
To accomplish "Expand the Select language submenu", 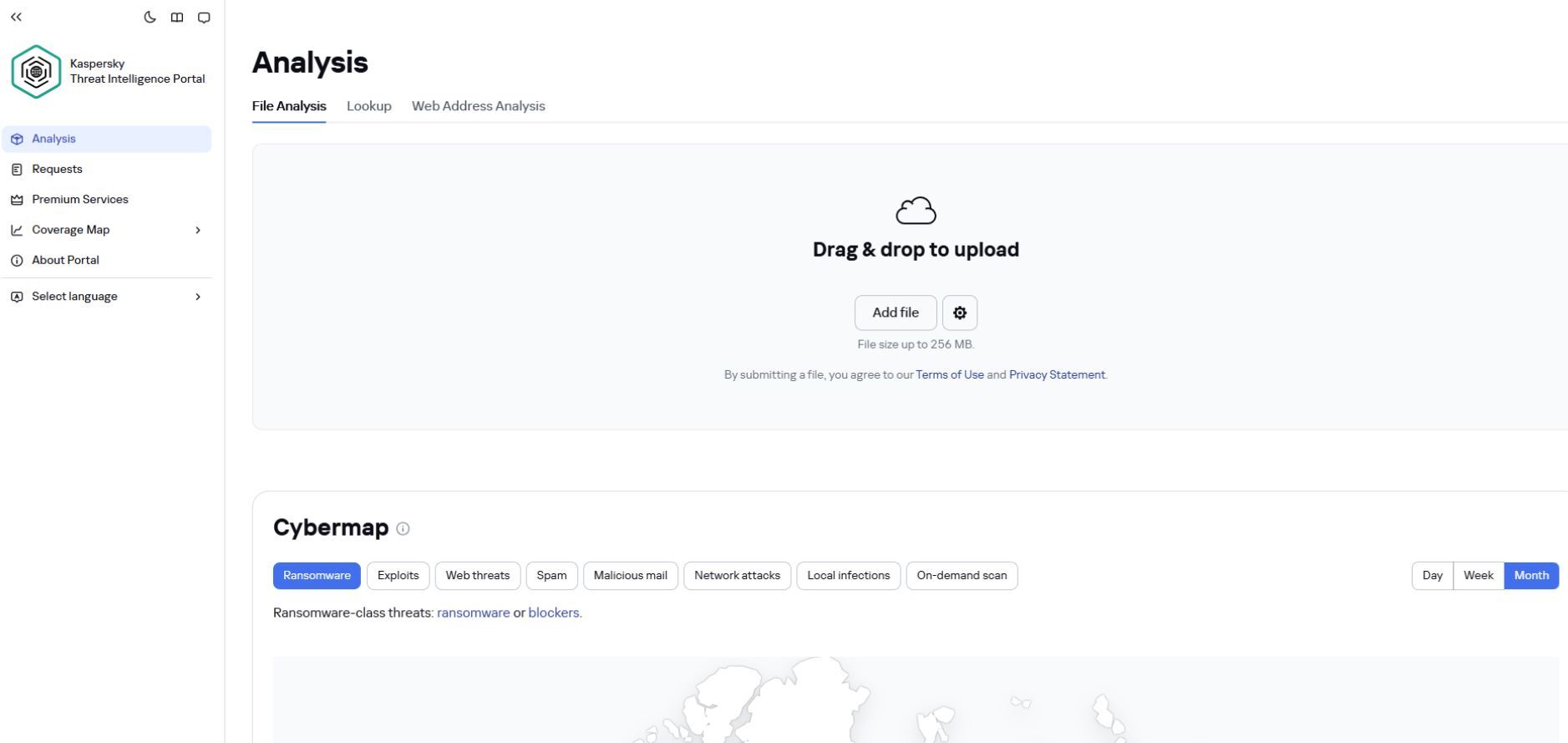I will pos(198,297).
